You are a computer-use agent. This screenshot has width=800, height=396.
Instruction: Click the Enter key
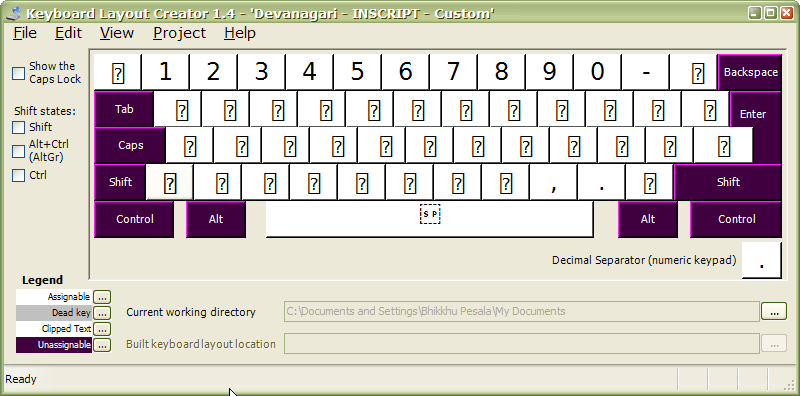[x=756, y=114]
